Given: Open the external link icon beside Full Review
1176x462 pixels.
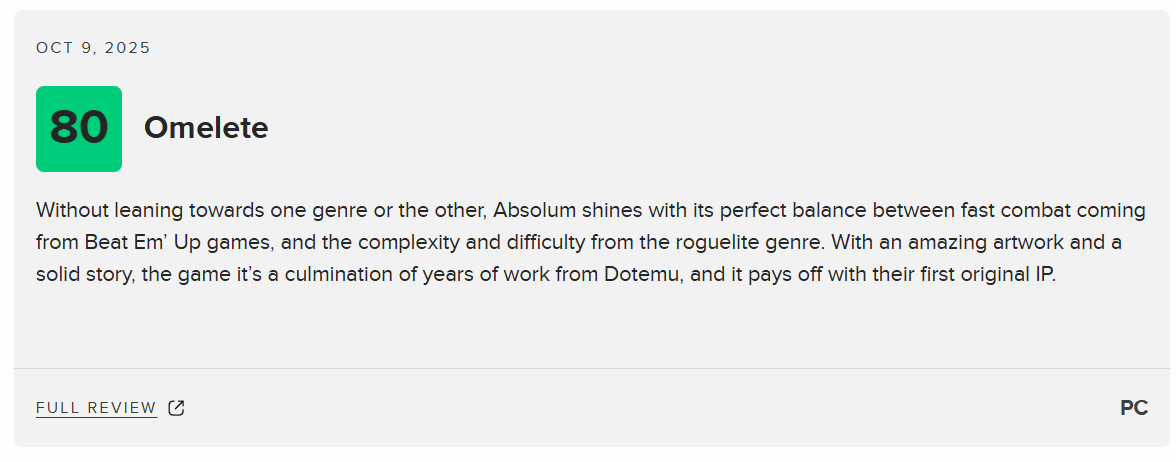Looking at the screenshot, I should click(176, 408).
